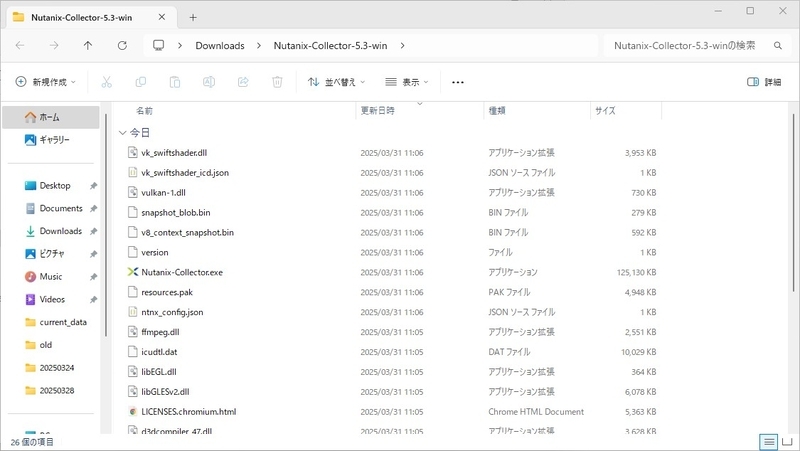Go forward with the right arrow
Viewport: 800px width, 451px height.
pos(54,45)
